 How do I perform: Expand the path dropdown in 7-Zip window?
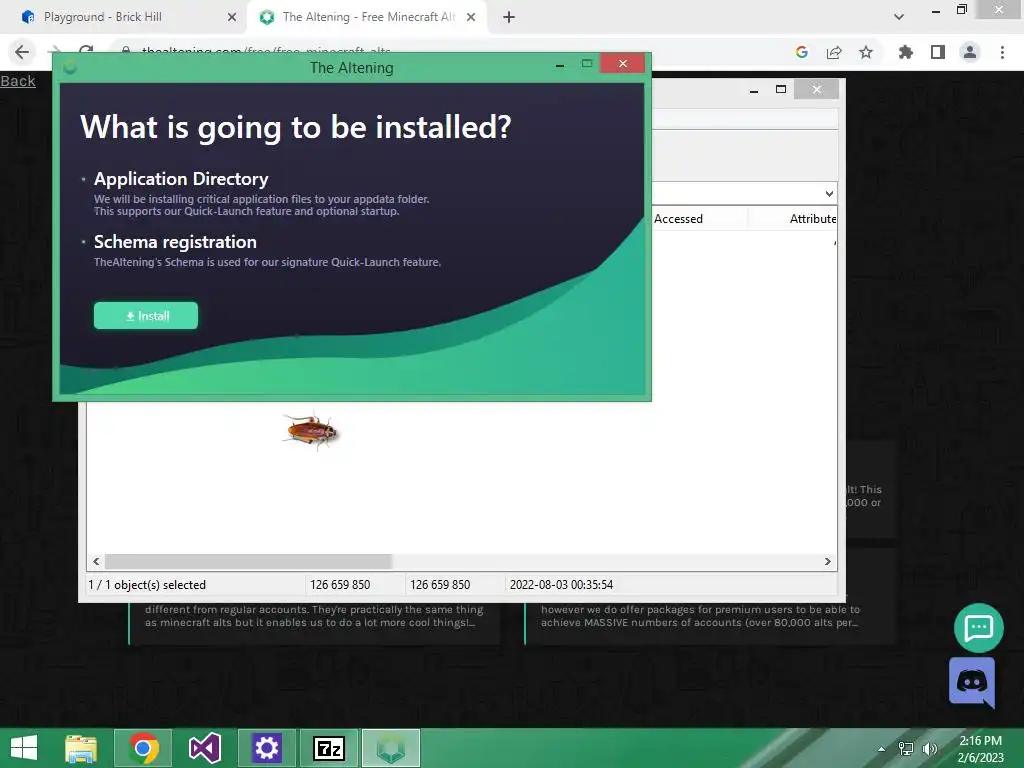point(829,193)
